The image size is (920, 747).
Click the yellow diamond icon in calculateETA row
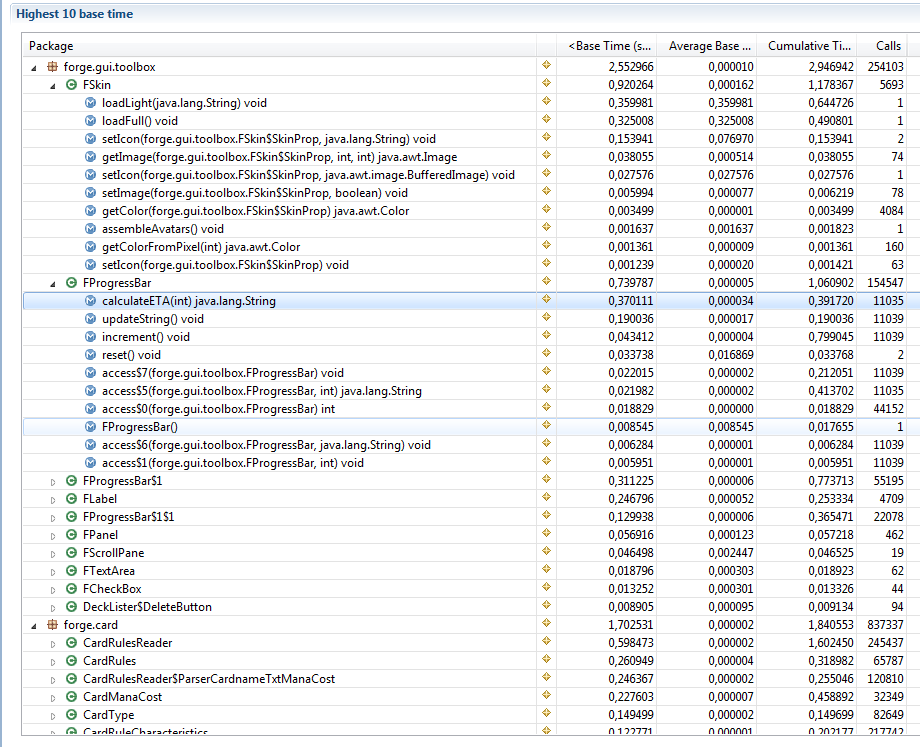click(x=546, y=301)
